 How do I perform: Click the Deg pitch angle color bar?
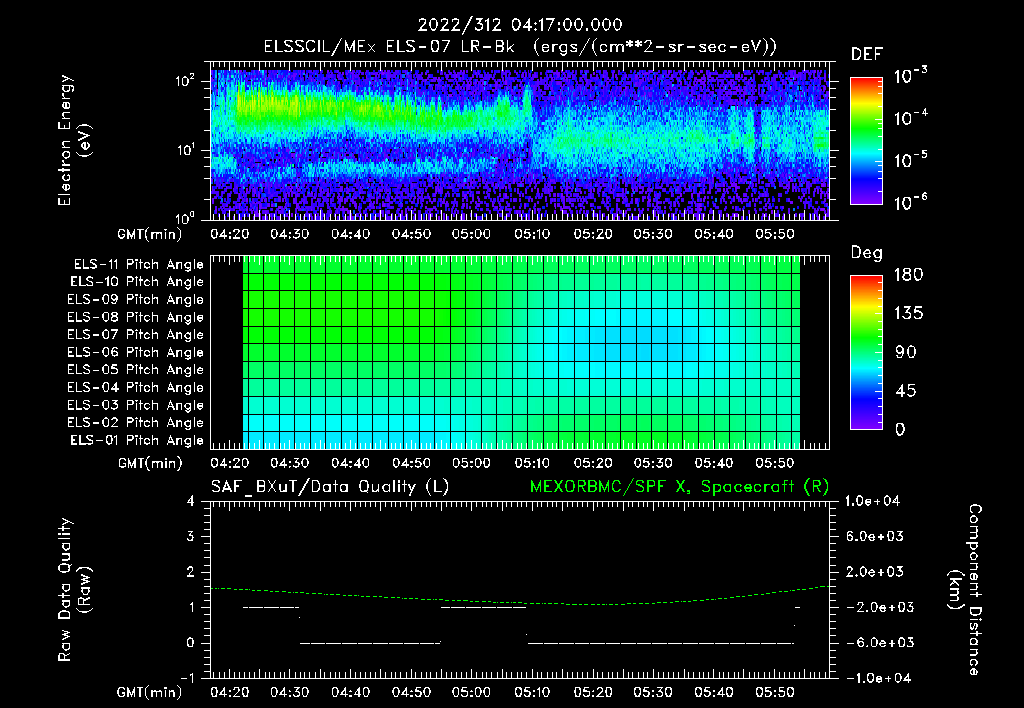click(866, 352)
